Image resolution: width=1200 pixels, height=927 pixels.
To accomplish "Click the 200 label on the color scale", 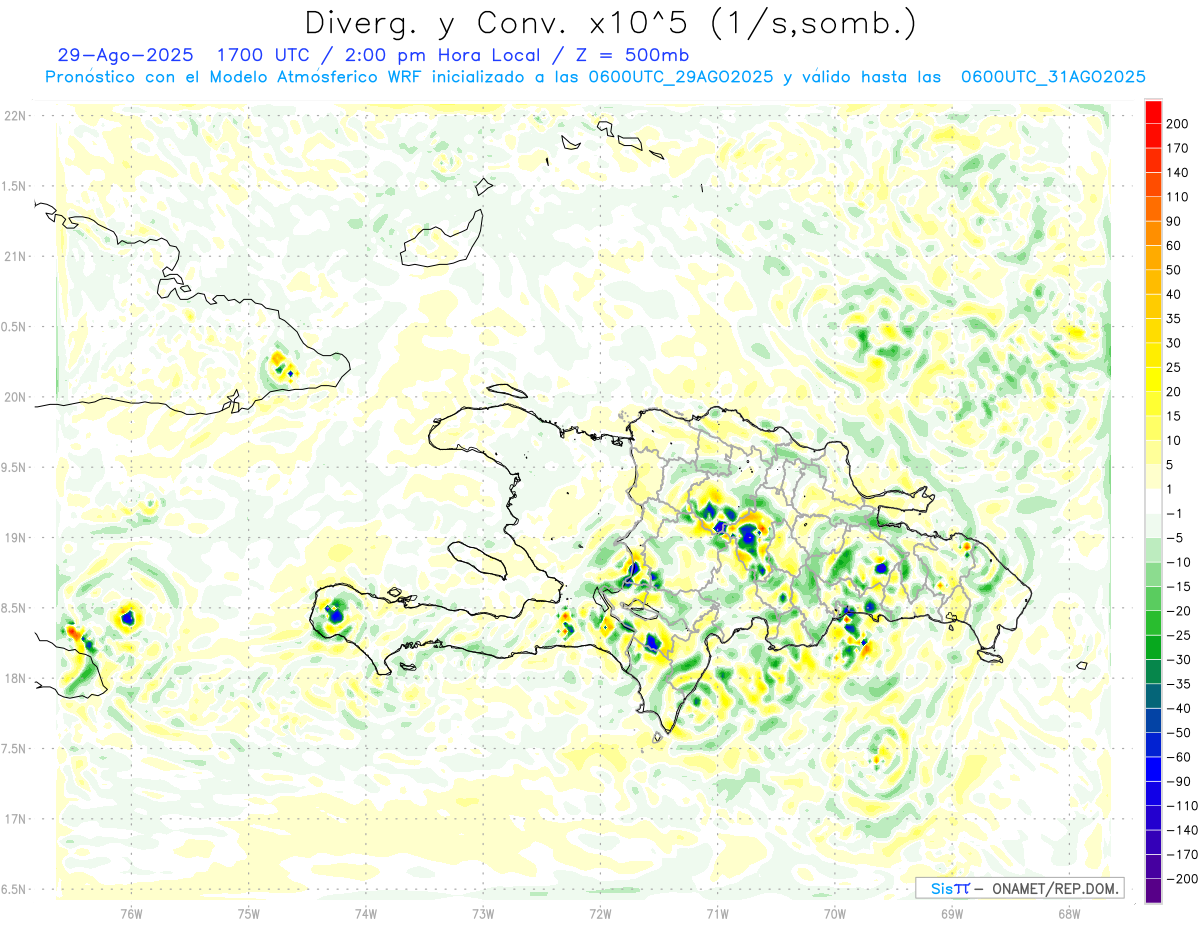I will (x=1177, y=124).
